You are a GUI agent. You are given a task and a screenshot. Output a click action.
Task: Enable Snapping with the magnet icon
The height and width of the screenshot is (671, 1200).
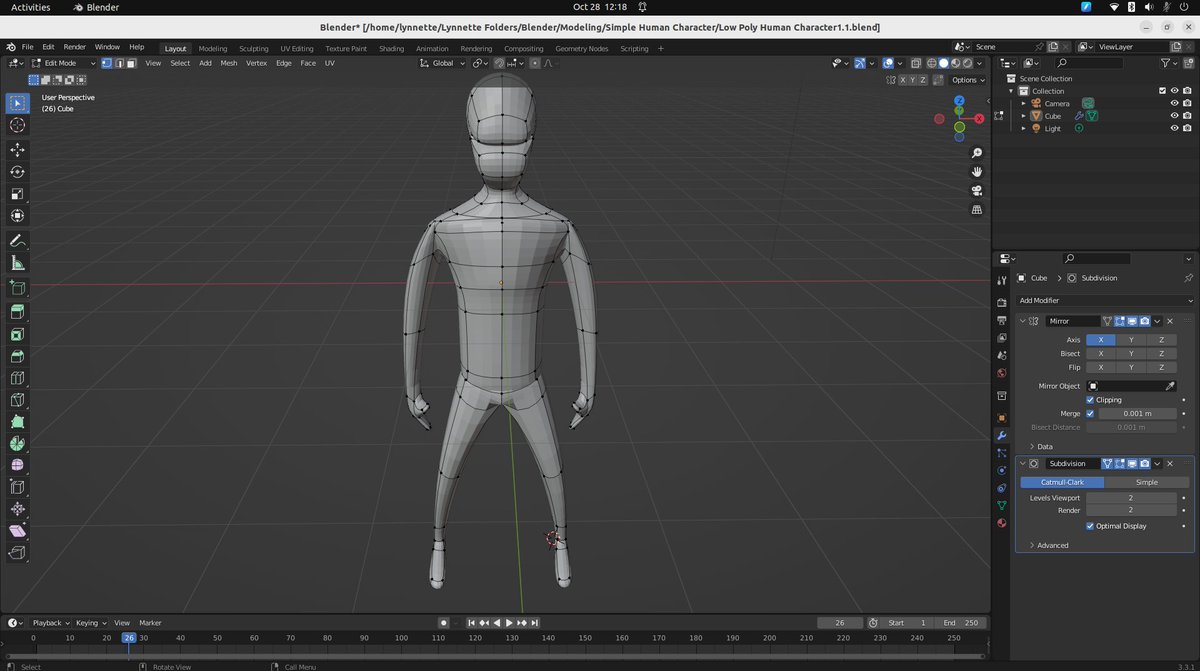[500, 63]
